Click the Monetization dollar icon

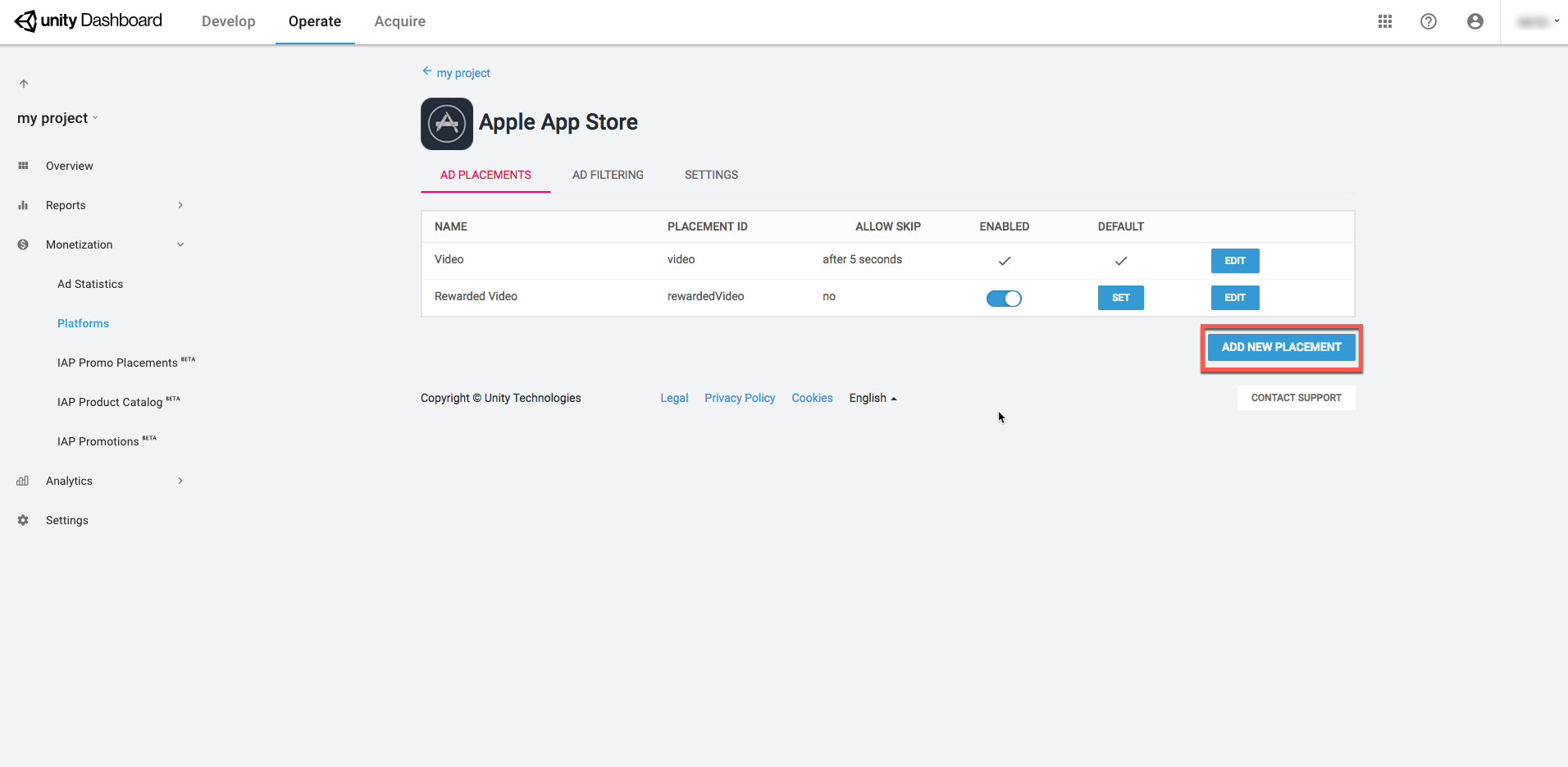coord(23,244)
